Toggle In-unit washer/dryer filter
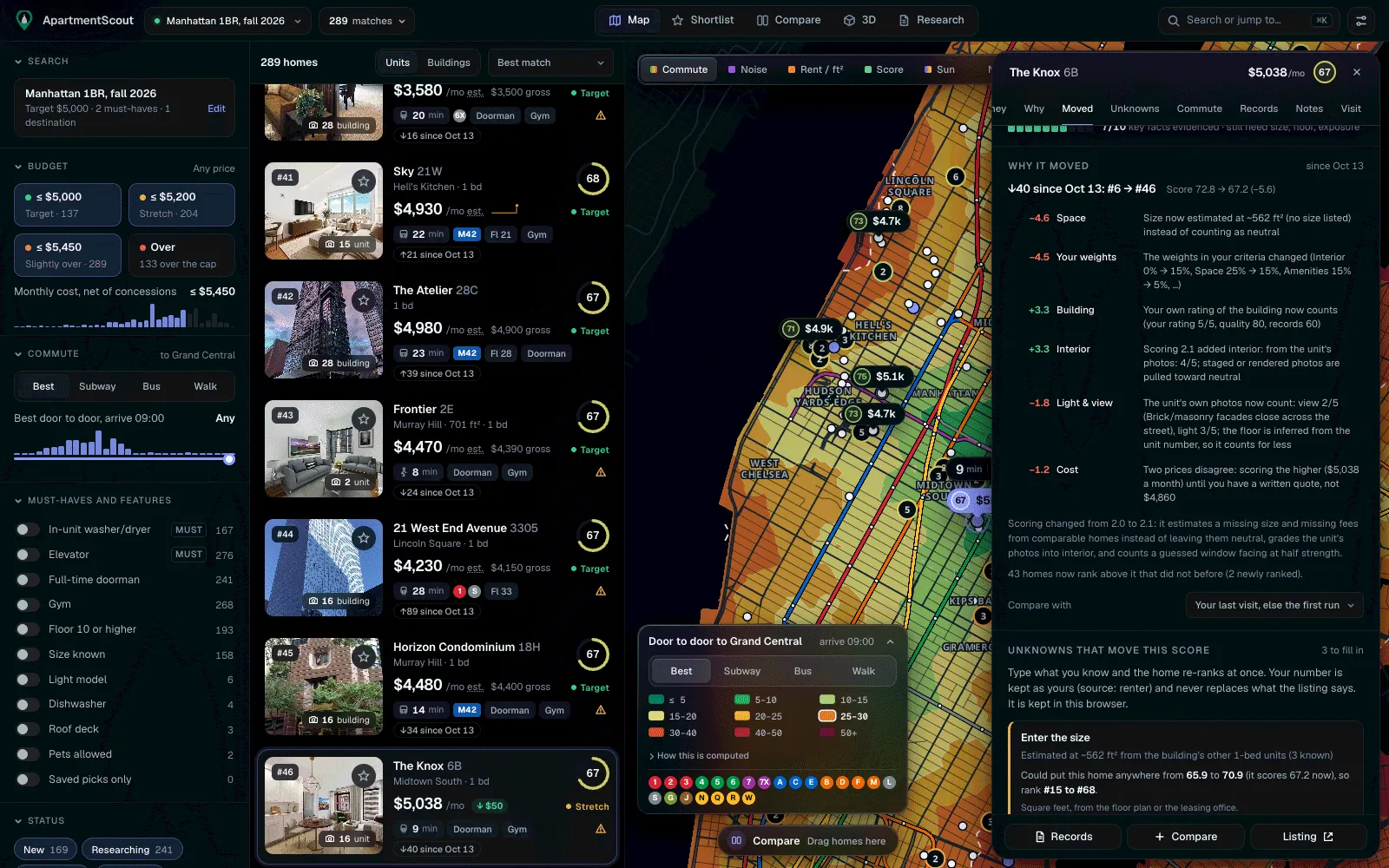Viewport: 1389px width, 868px height. click(28, 529)
